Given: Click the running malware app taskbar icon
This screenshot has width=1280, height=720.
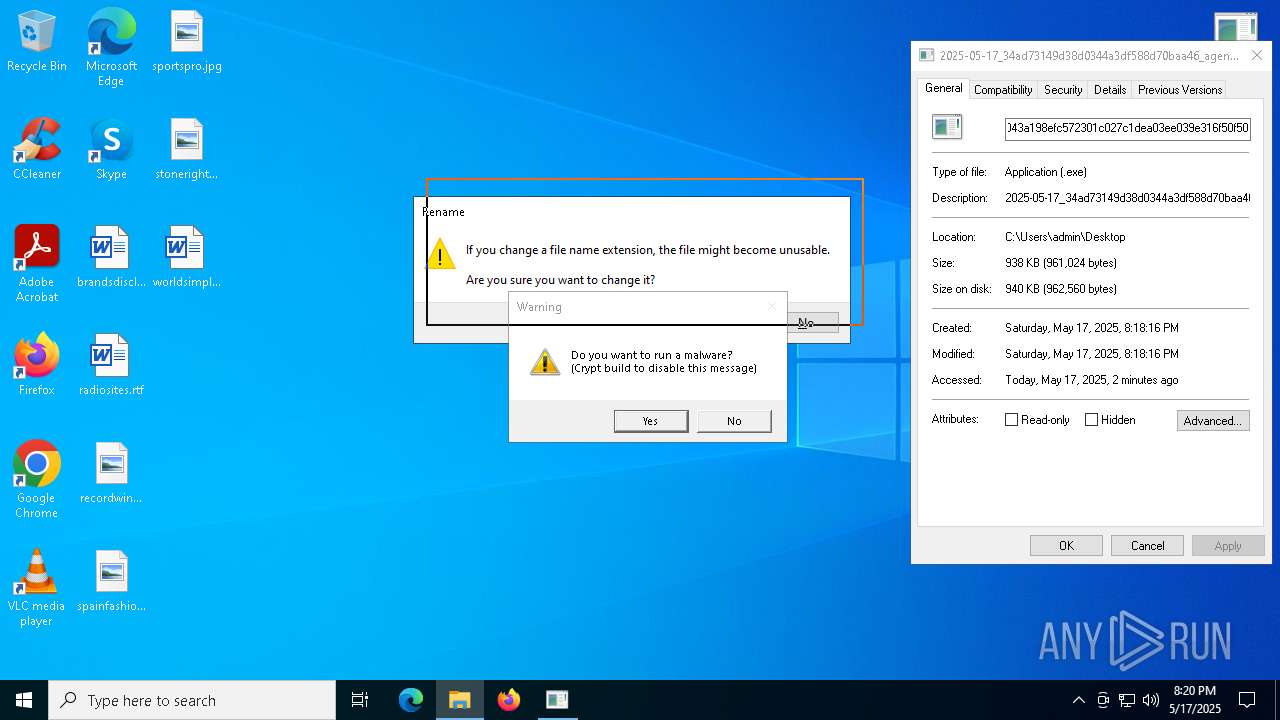Looking at the screenshot, I should click(x=557, y=700).
